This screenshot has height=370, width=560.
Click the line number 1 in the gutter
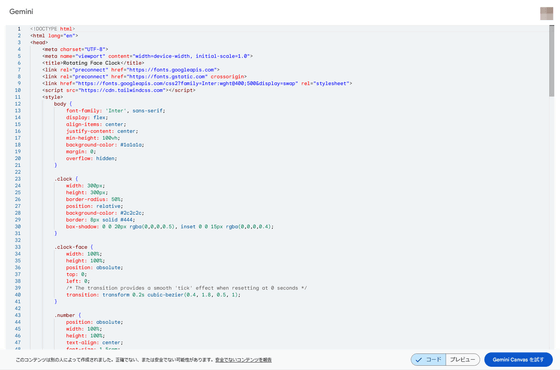[x=19, y=29]
